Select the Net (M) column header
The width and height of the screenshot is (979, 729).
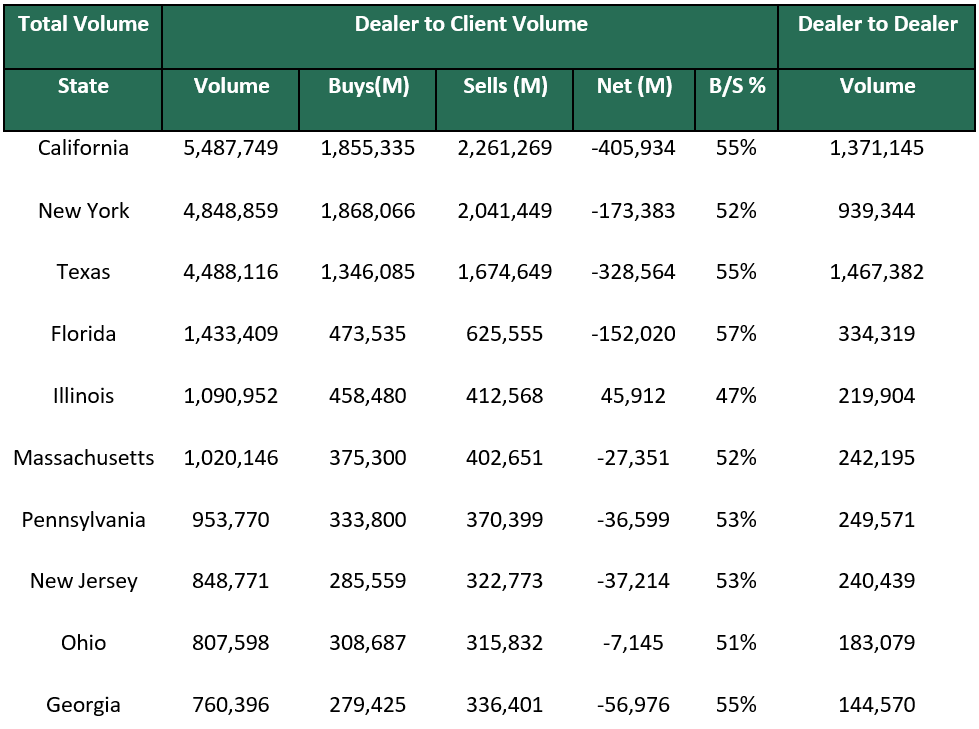pyautogui.click(x=634, y=100)
